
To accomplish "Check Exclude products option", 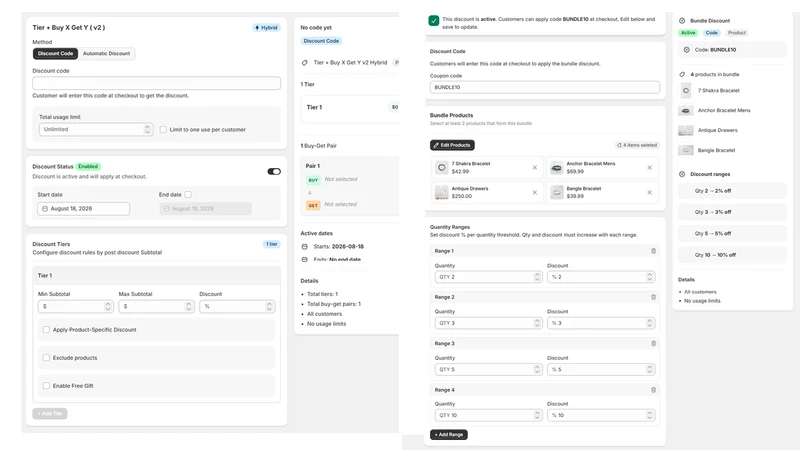I will (46, 358).
